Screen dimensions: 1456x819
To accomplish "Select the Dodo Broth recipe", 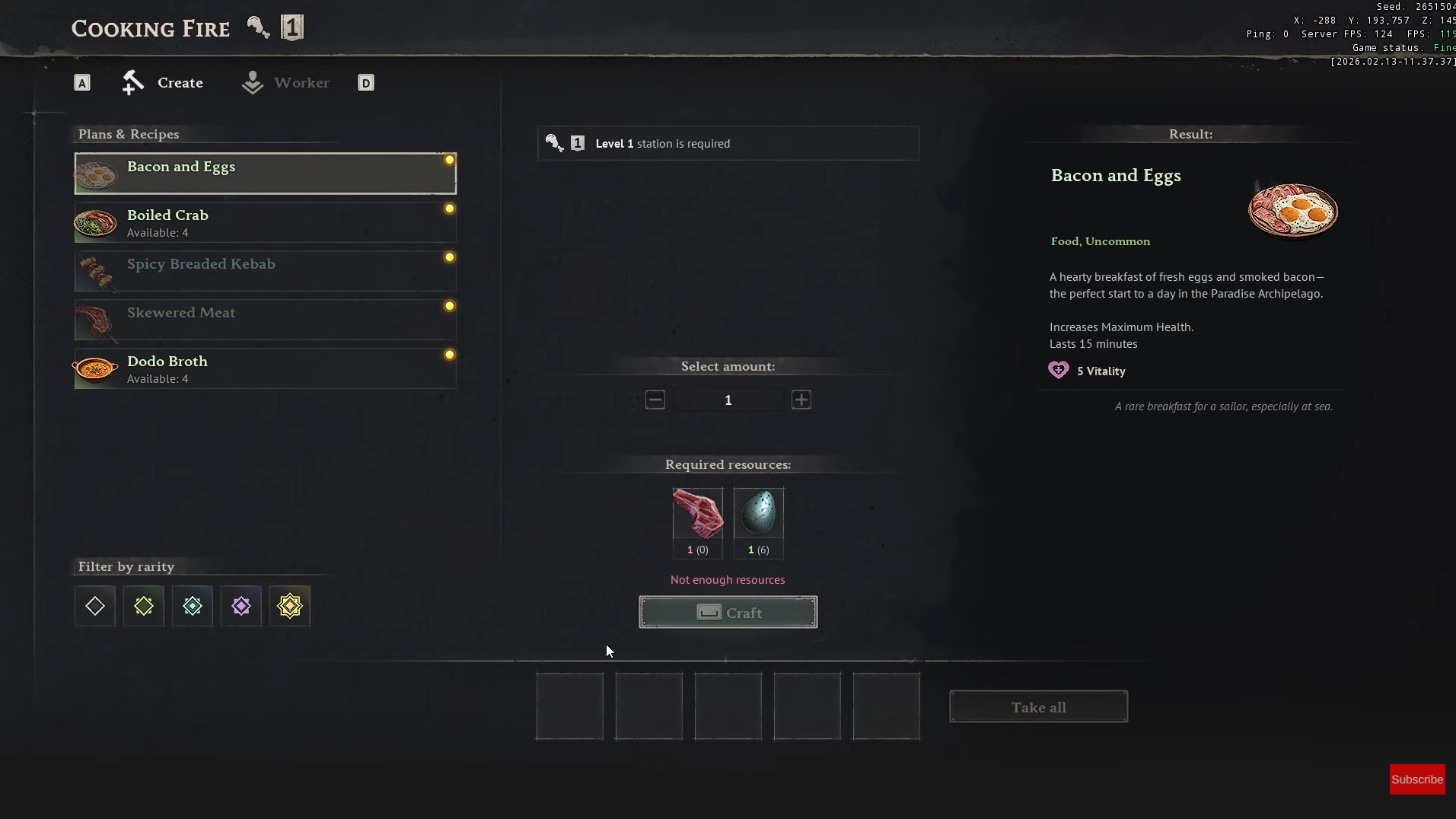I will coord(265,368).
